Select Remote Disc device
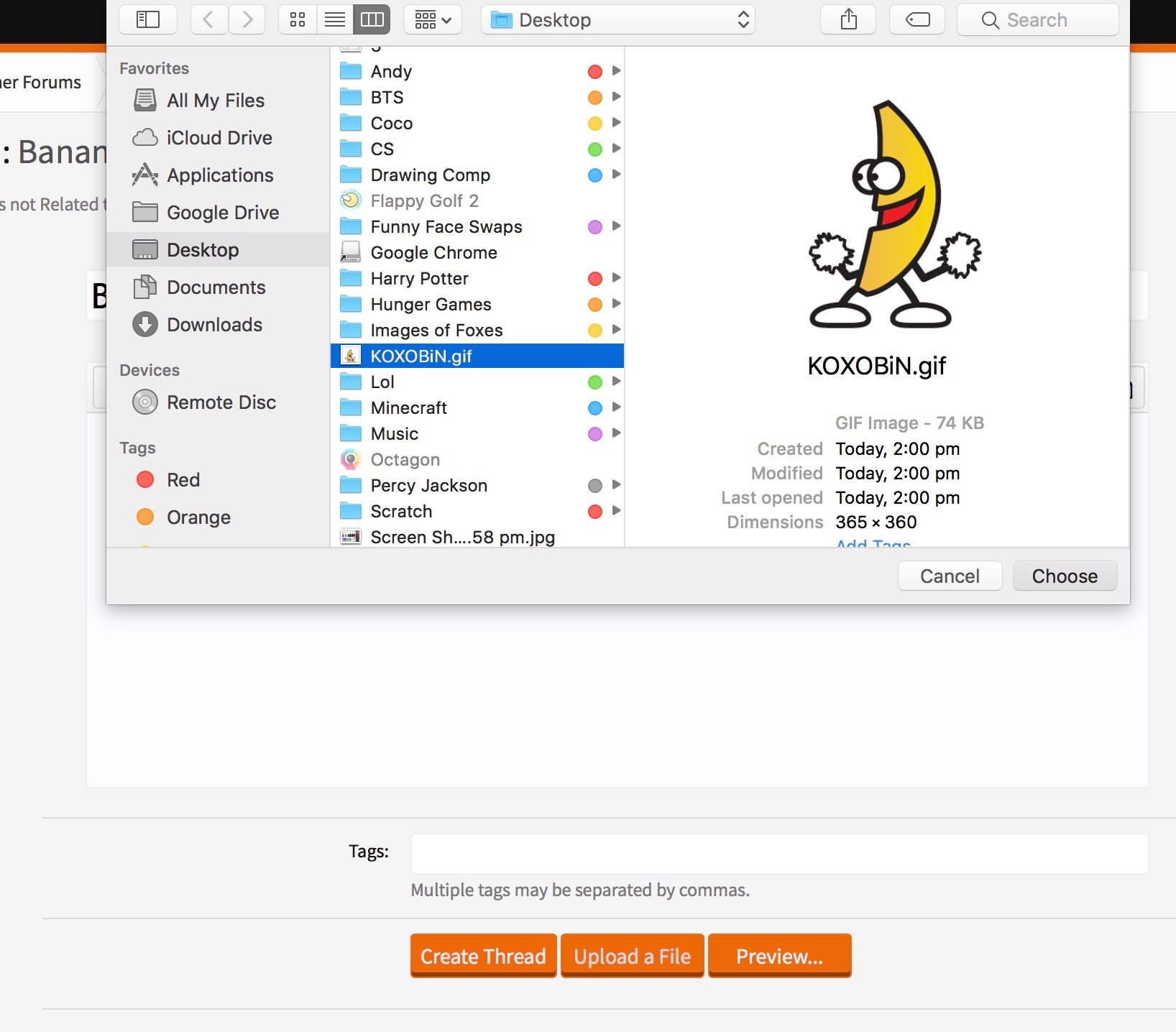 pyautogui.click(x=218, y=402)
